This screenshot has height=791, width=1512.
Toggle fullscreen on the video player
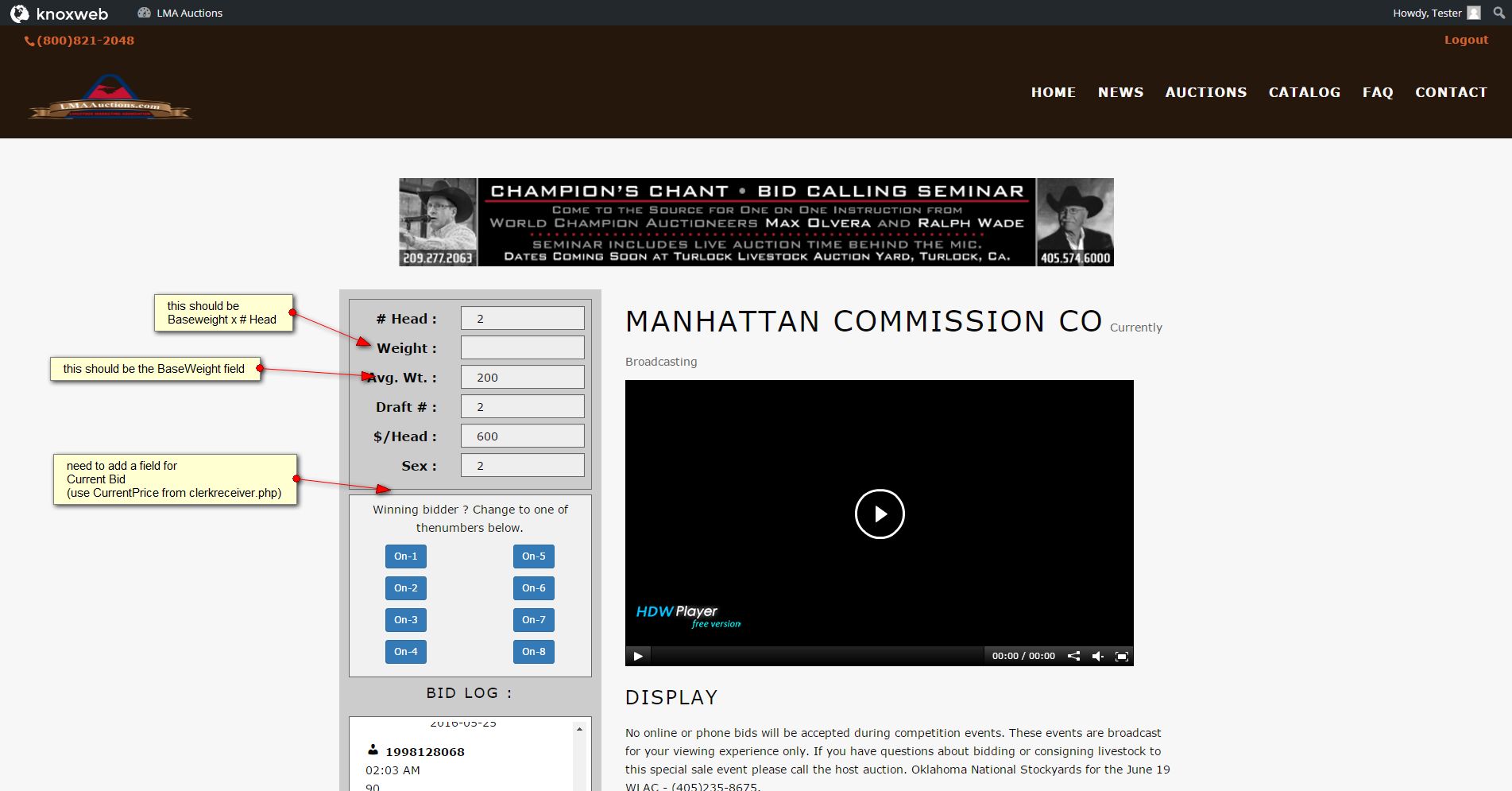1122,656
